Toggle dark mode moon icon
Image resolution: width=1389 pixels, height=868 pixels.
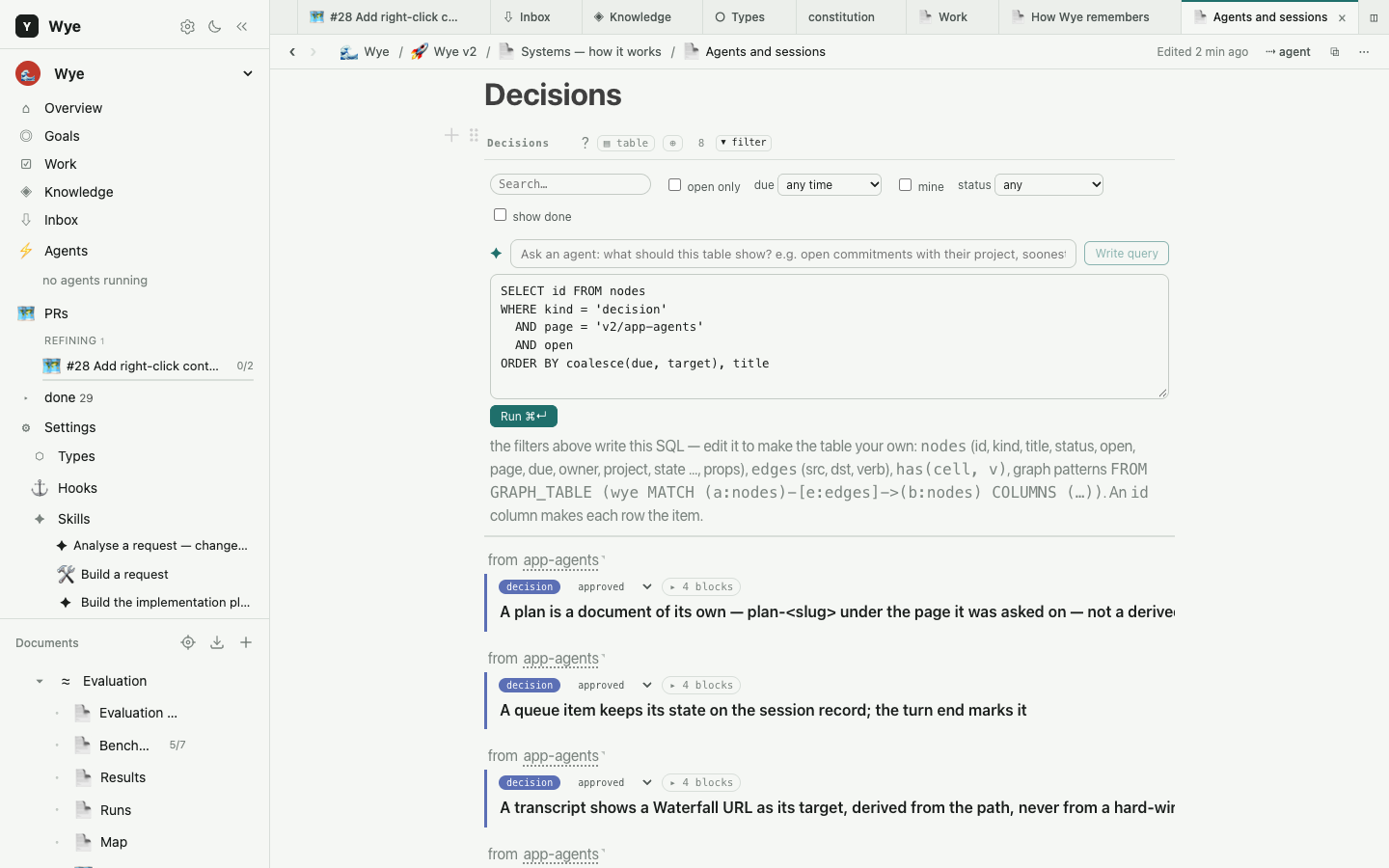pos(215,27)
